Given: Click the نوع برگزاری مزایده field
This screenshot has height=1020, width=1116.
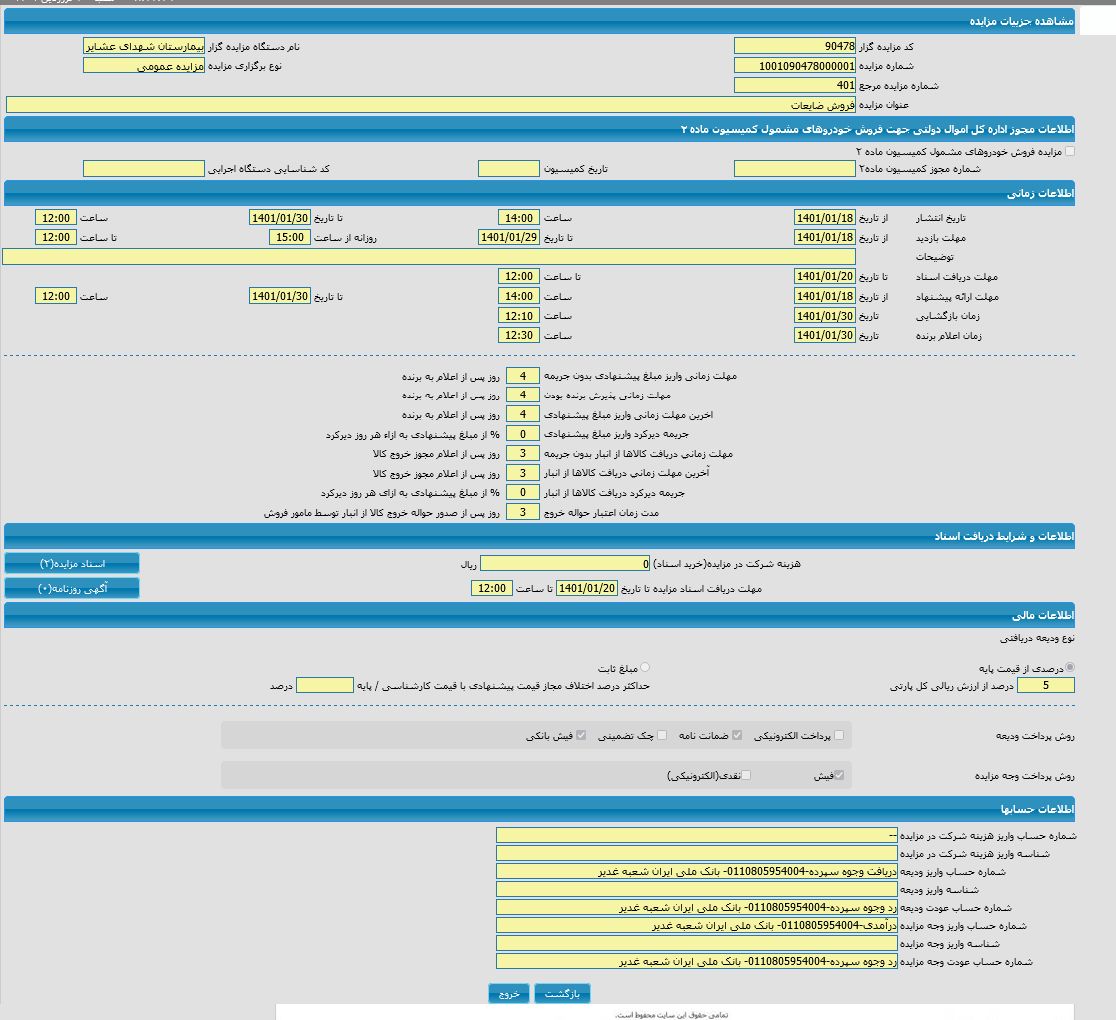Looking at the screenshot, I should pos(143,66).
